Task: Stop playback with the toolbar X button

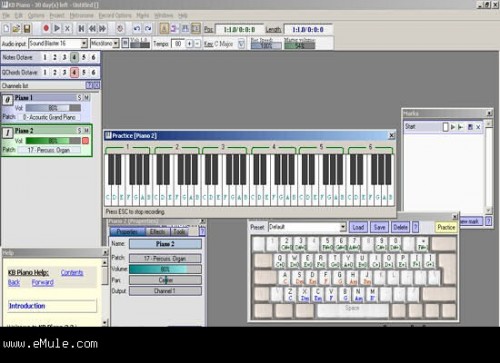Action: (67, 29)
